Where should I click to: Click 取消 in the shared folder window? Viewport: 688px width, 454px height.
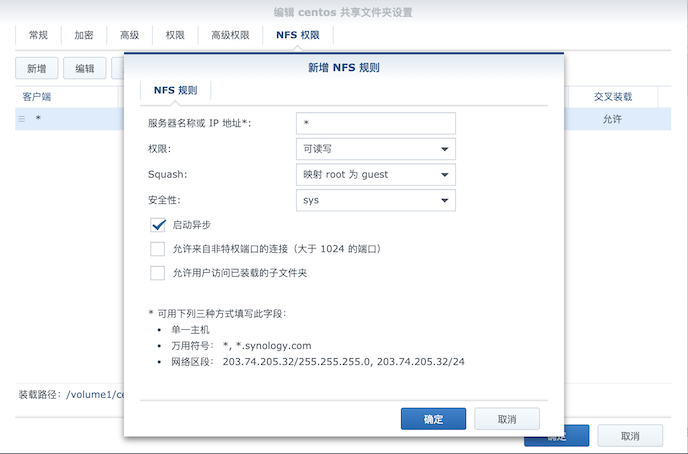point(630,436)
